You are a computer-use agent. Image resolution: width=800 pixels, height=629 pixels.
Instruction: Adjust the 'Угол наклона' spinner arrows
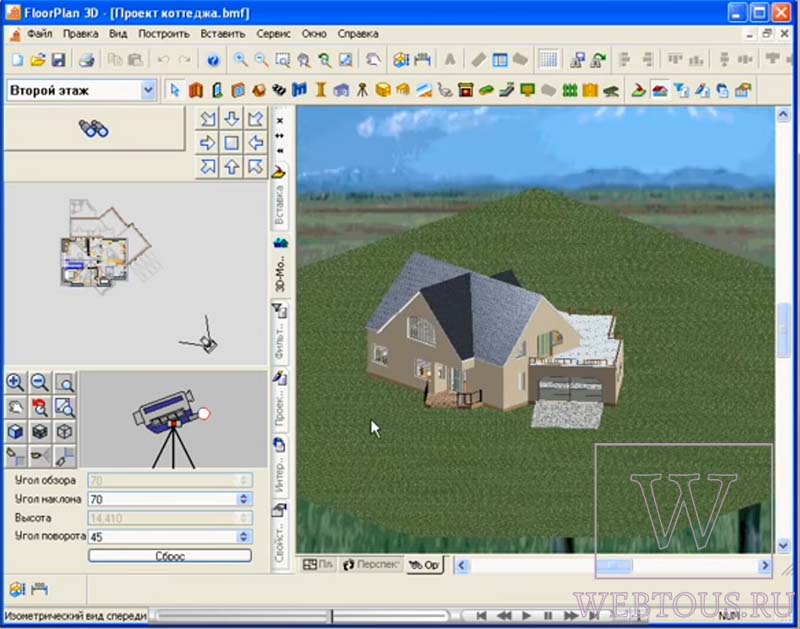[243, 499]
